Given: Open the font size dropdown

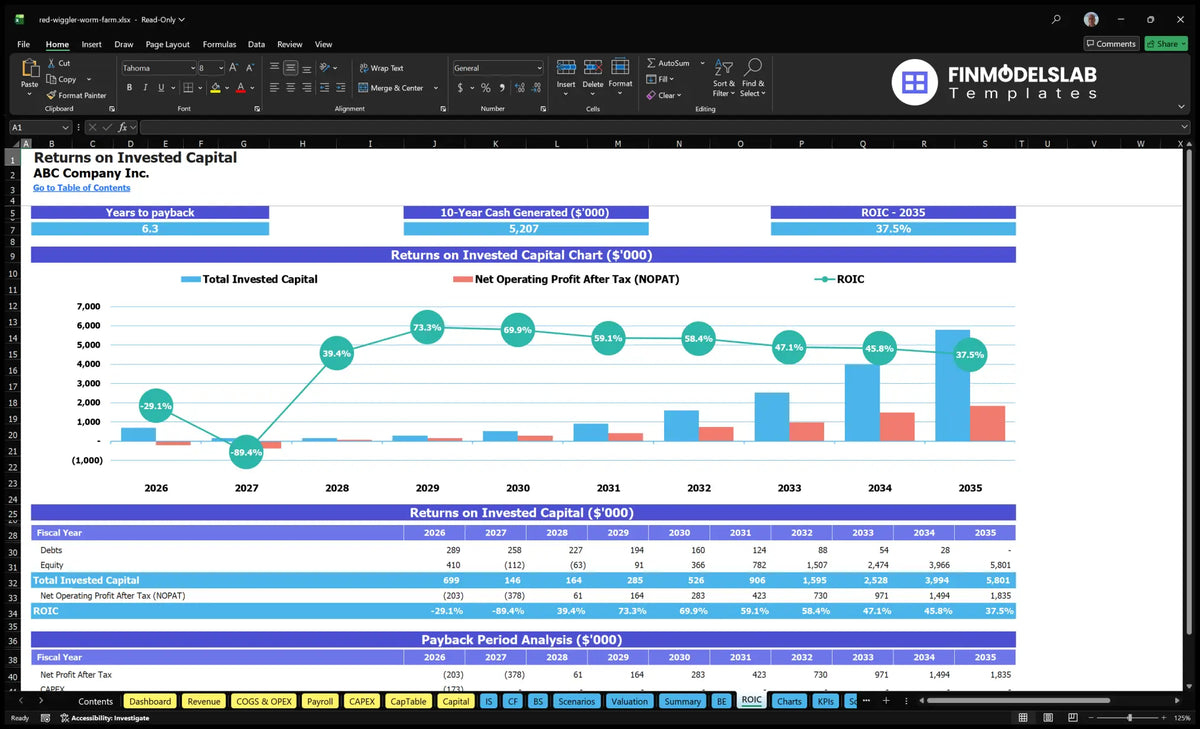Looking at the screenshot, I should [x=219, y=68].
